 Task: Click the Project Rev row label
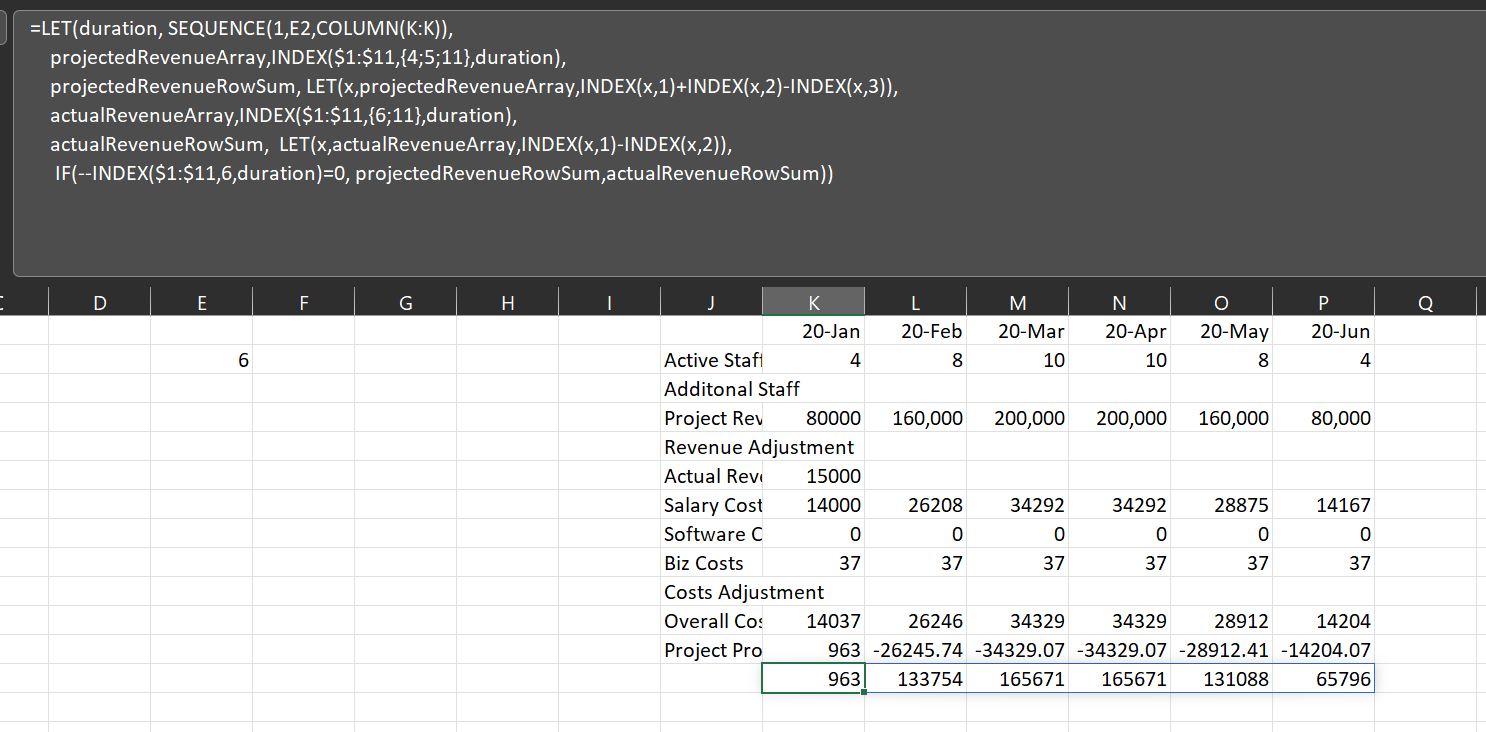(711, 418)
